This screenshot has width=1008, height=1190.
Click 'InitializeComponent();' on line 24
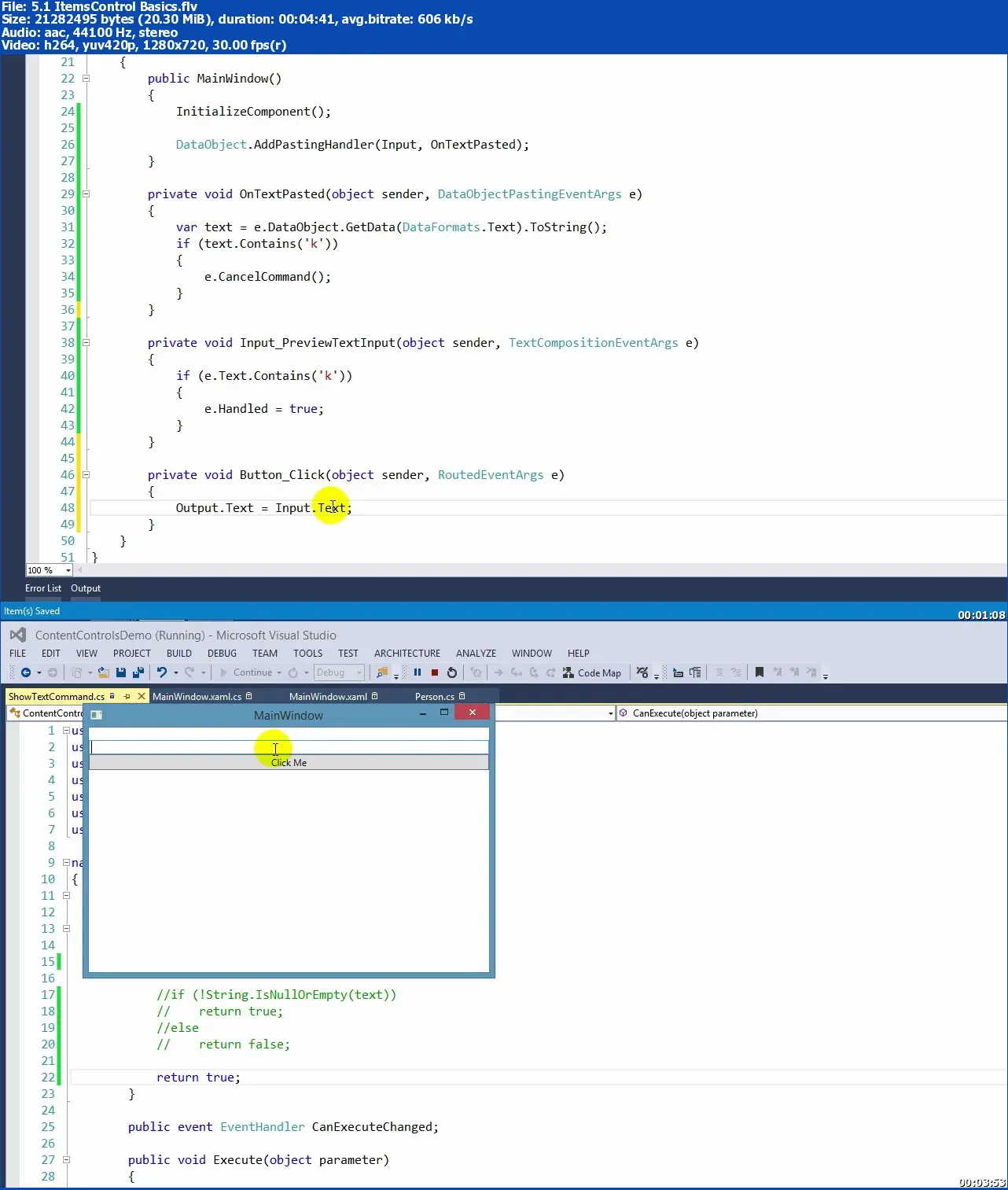point(253,112)
